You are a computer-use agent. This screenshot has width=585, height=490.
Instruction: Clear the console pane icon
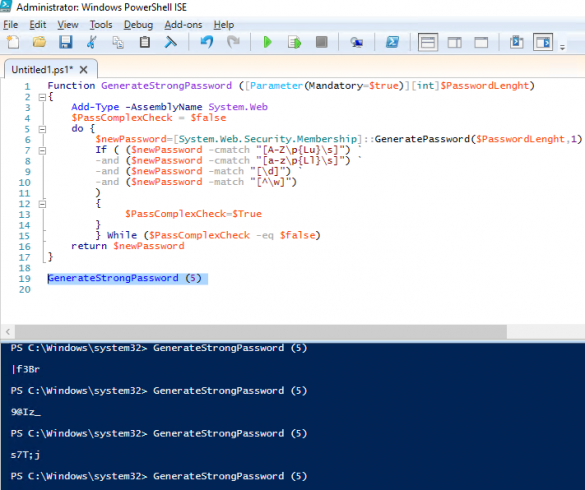point(171,42)
